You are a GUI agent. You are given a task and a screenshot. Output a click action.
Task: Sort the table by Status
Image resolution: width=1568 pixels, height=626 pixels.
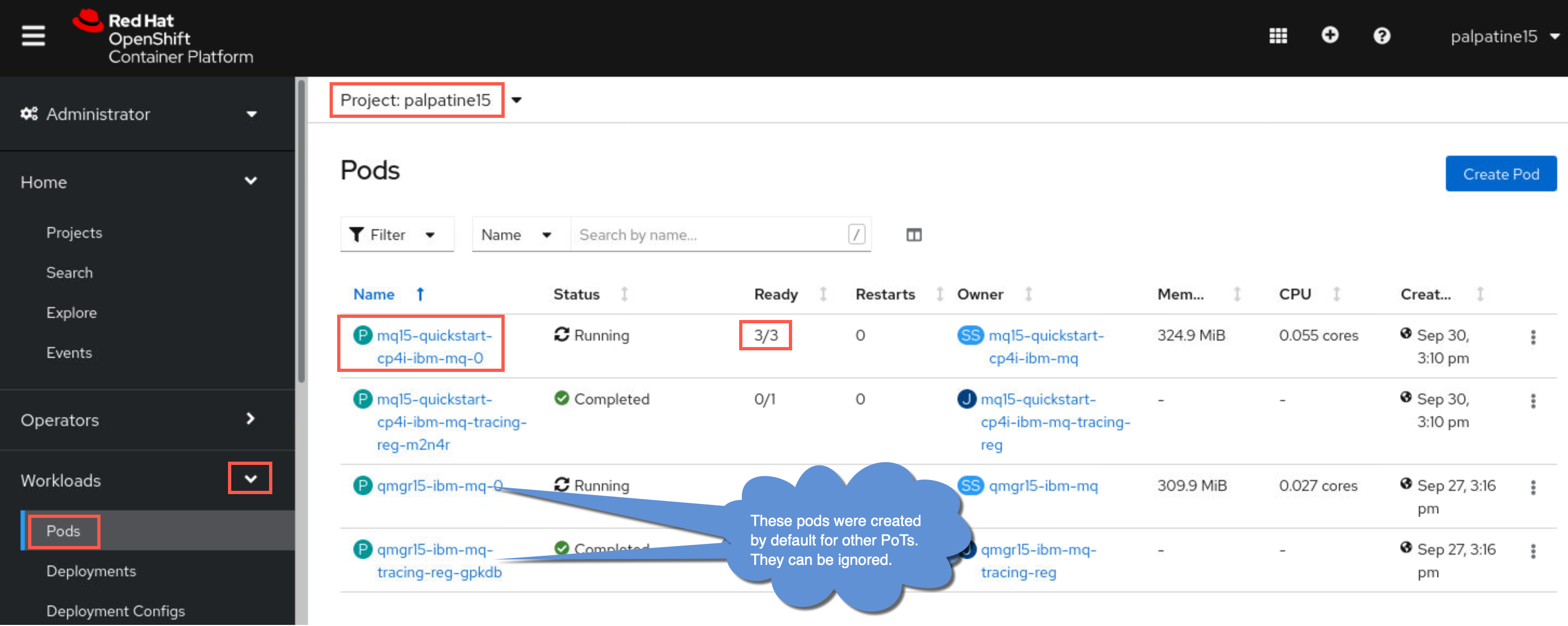coord(591,295)
